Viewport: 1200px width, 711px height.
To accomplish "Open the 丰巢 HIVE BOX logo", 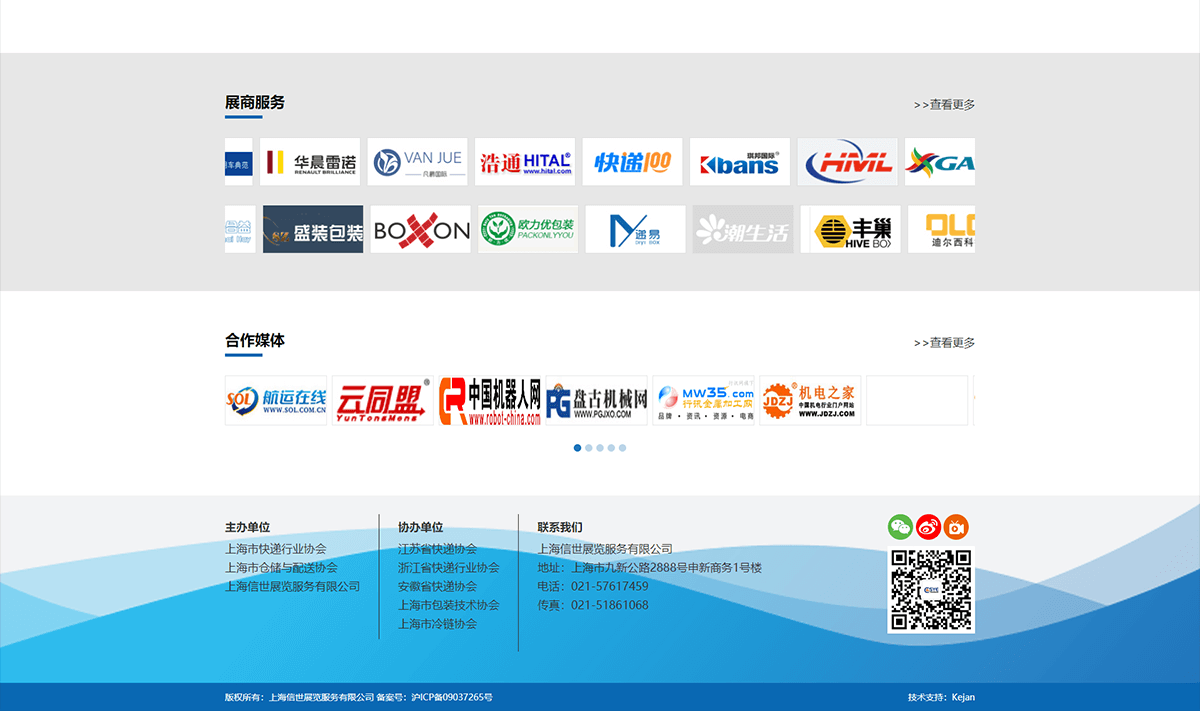I will click(x=850, y=229).
